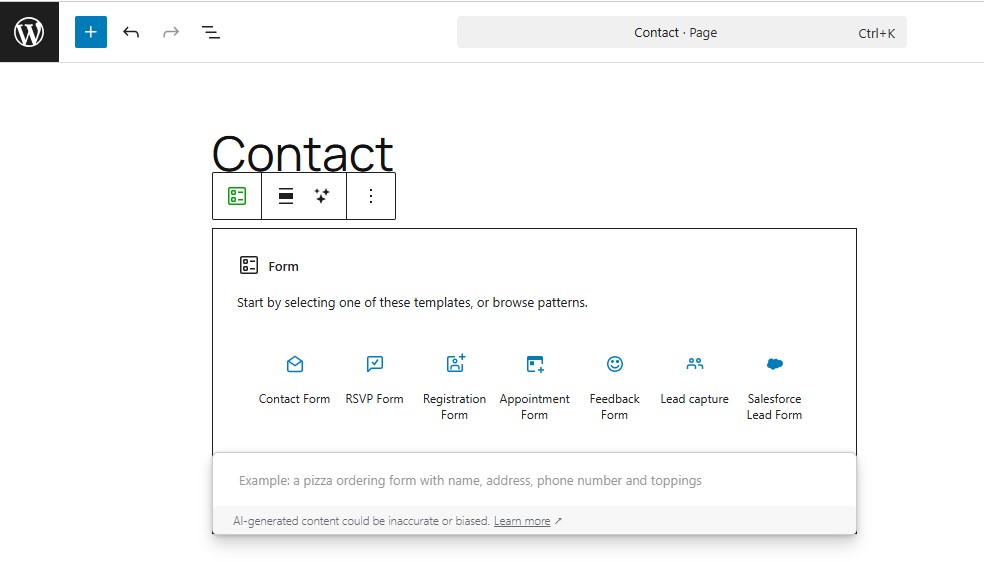Open the block inserter plus button
984x562 pixels.
tap(90, 32)
